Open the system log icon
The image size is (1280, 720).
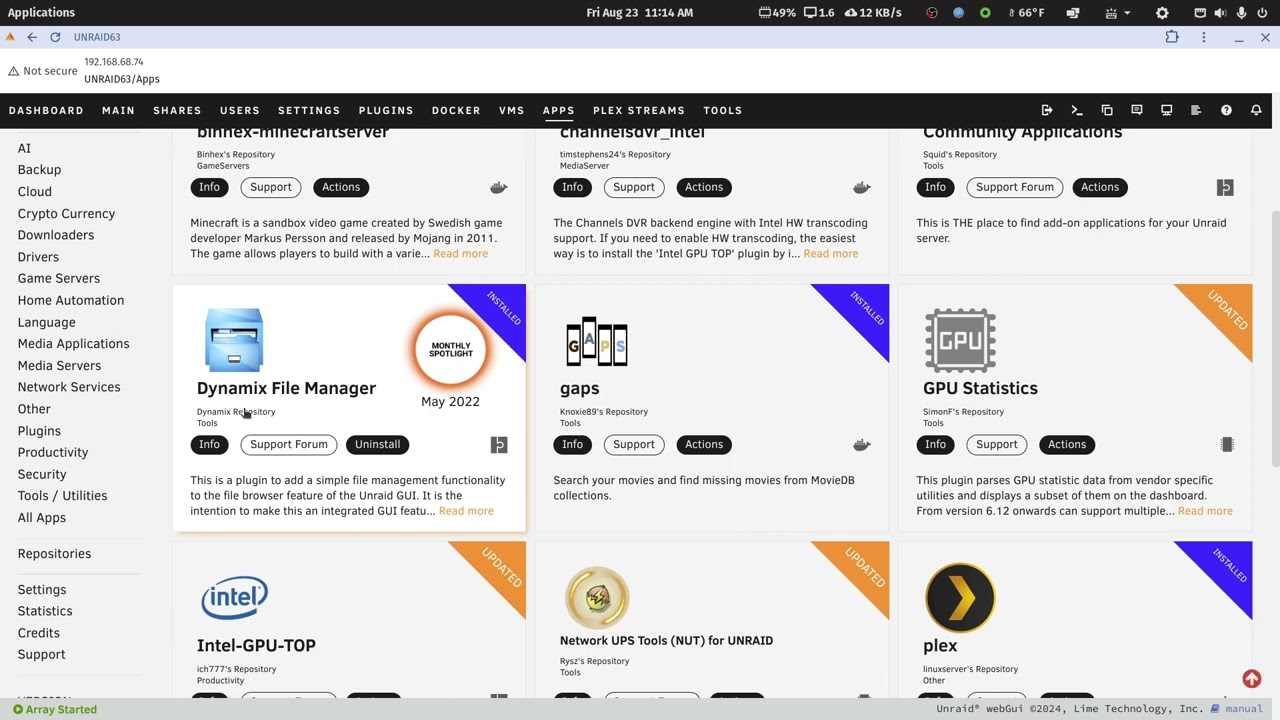click(x=1196, y=110)
